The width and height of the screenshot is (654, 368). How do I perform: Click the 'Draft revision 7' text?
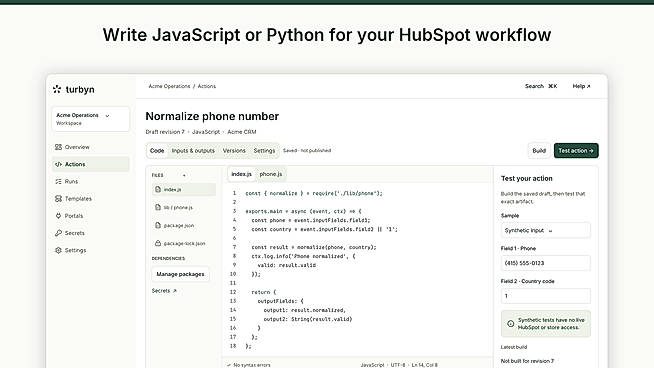coord(165,131)
